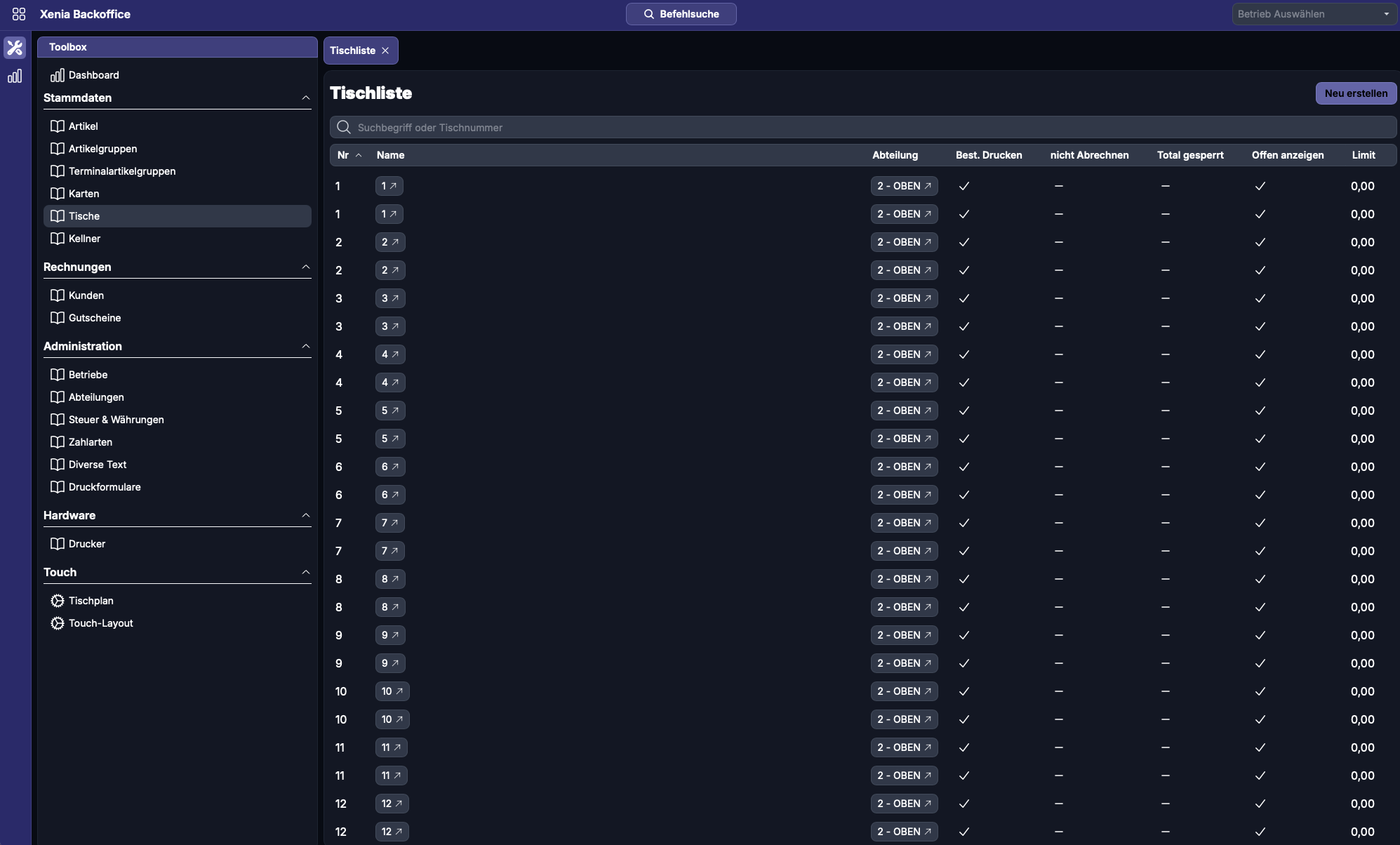Open the Befehlsuche command search
1400x845 pixels.
pyautogui.click(x=681, y=14)
